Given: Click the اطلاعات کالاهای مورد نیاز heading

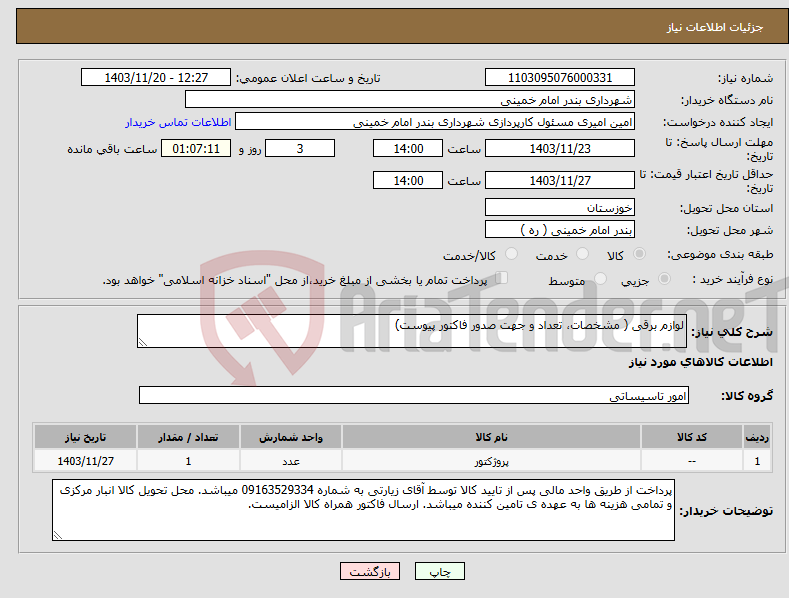Looking at the screenshot, I should click(700, 362).
